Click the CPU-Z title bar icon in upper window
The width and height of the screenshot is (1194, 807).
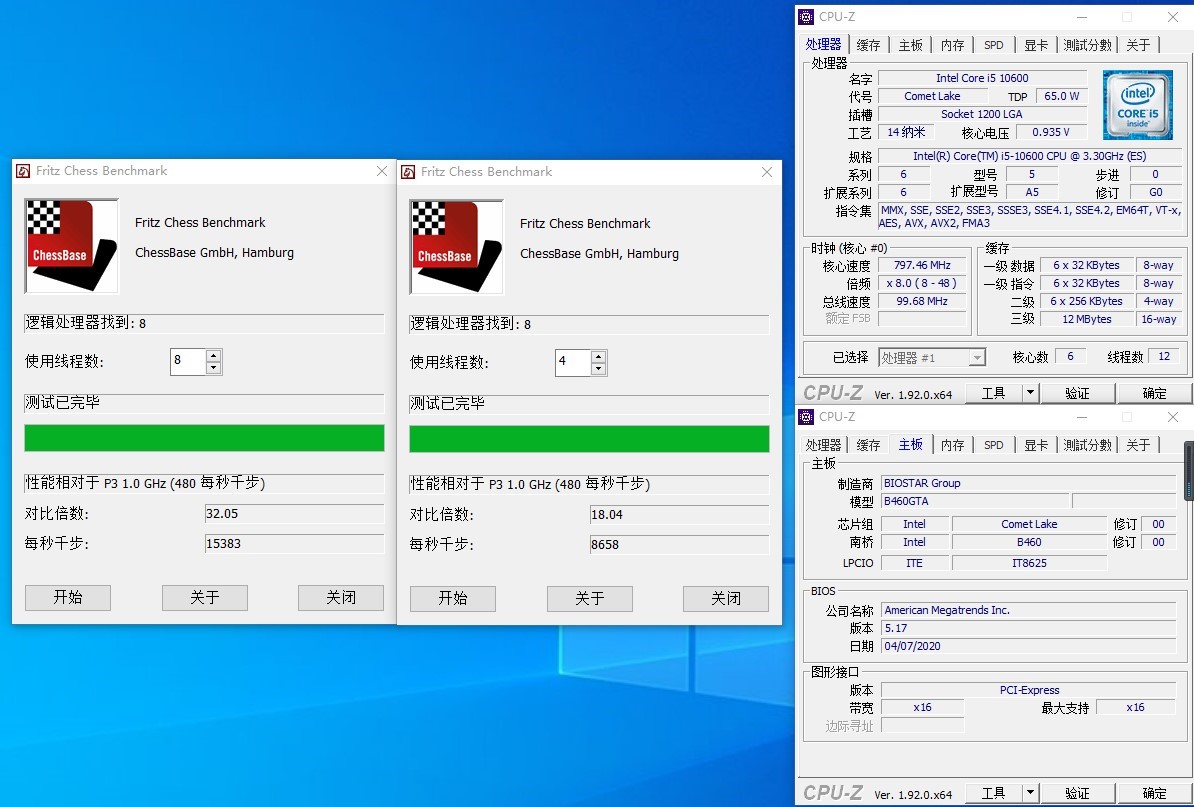point(806,16)
